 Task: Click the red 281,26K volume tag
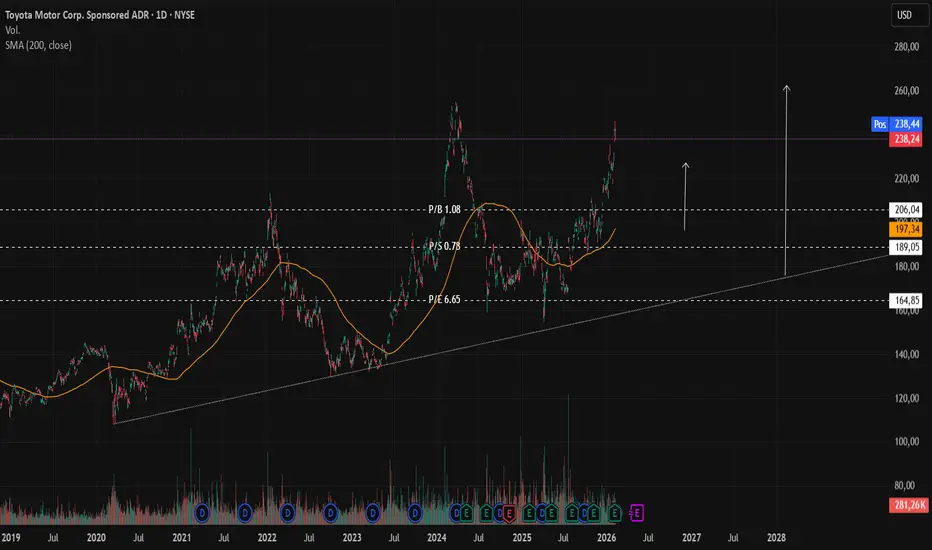908,505
